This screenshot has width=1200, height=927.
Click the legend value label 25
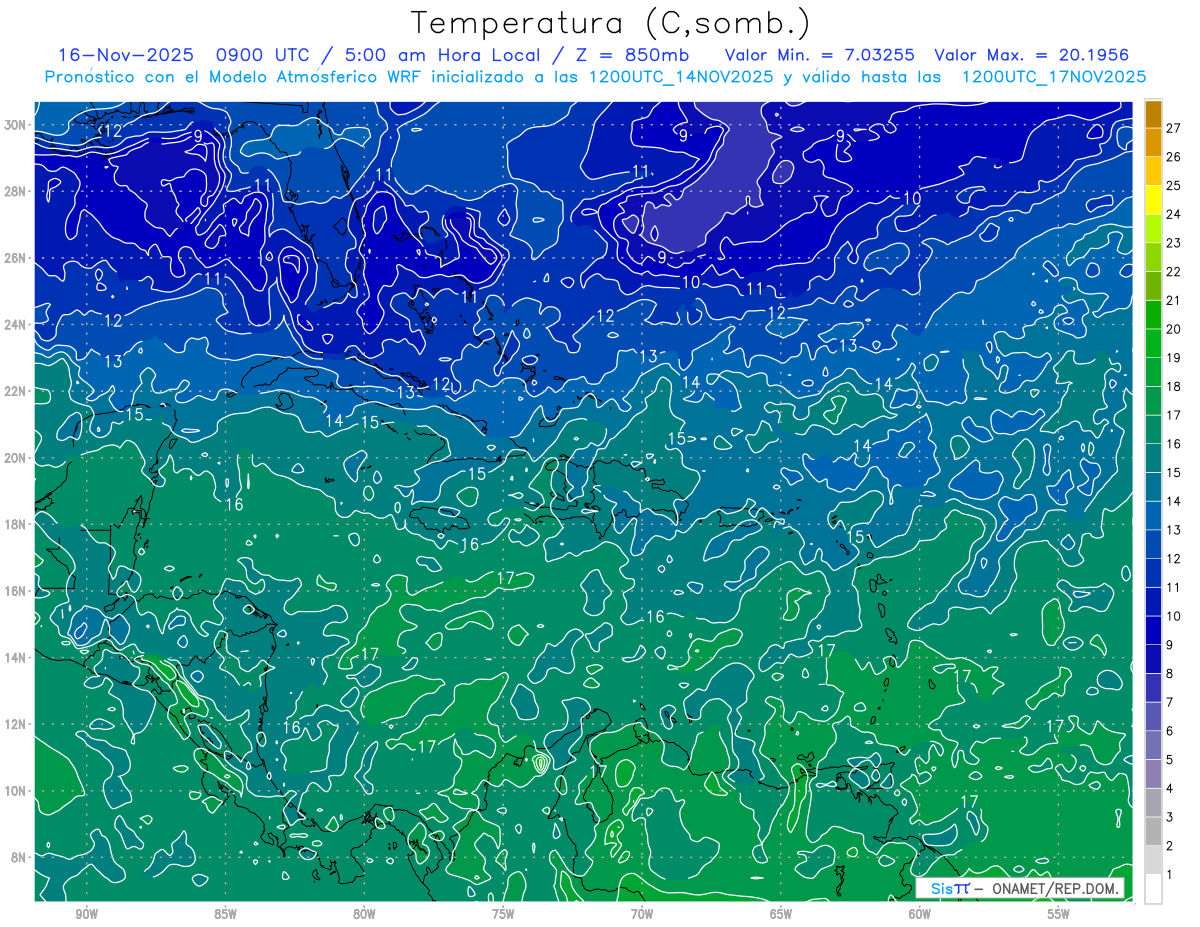(1174, 186)
